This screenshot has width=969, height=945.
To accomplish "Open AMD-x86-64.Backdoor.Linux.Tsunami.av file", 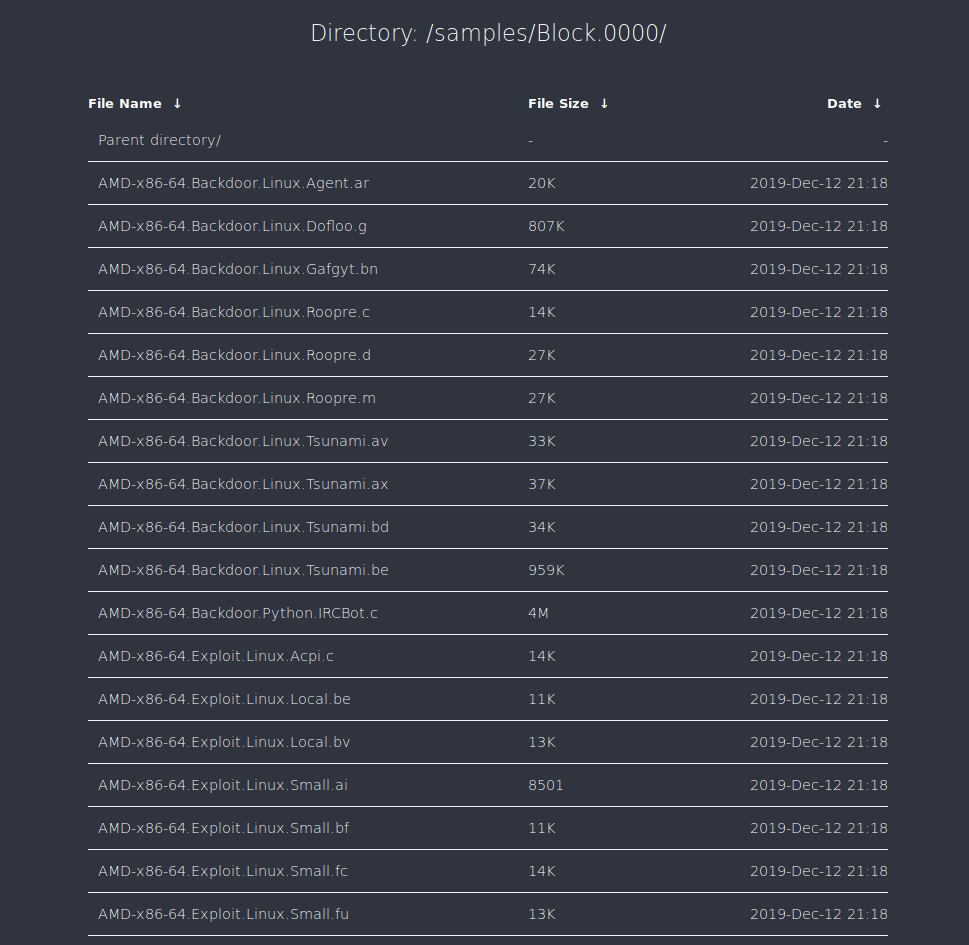I will (x=243, y=441).
